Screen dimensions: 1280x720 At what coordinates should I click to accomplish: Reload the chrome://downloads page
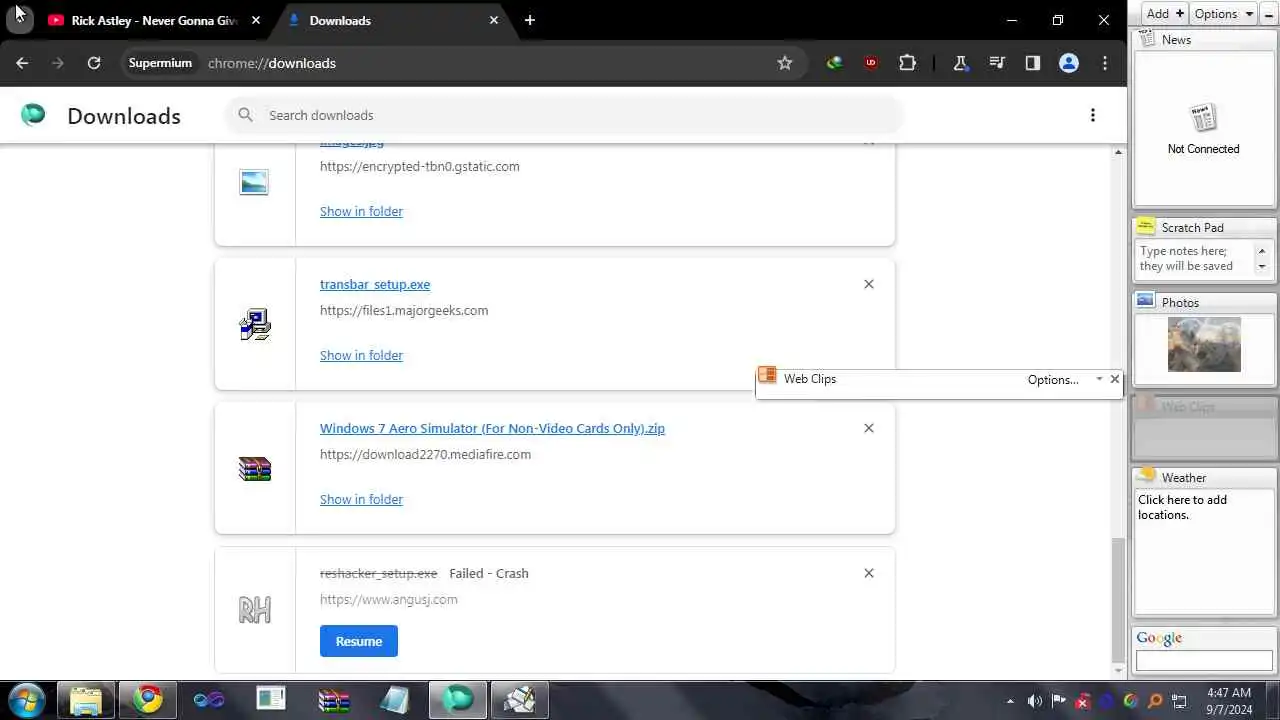[x=94, y=63]
